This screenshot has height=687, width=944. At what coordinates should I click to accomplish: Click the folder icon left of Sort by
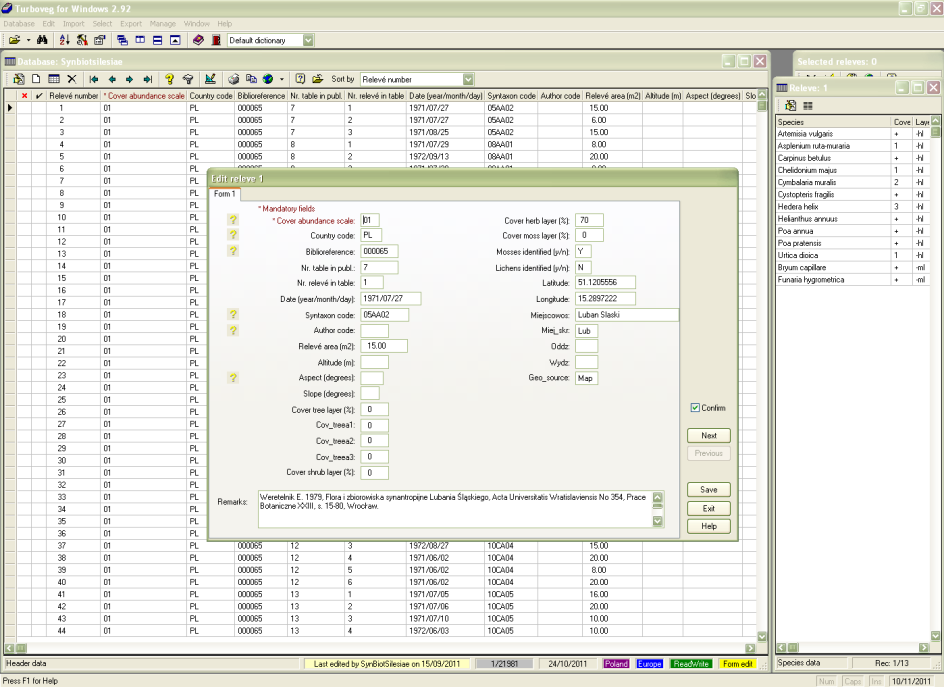(x=317, y=79)
